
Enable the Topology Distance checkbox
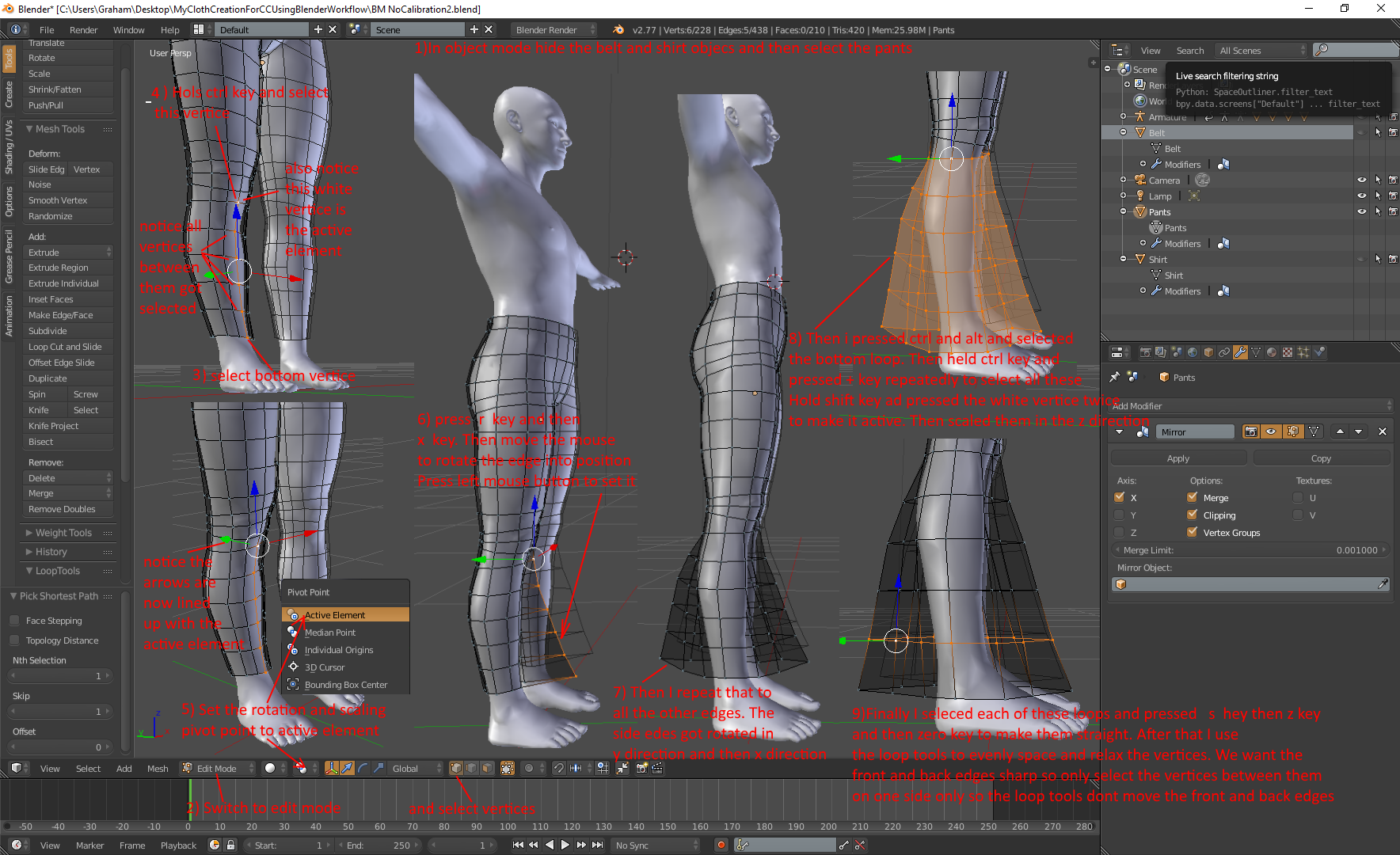(x=14, y=640)
